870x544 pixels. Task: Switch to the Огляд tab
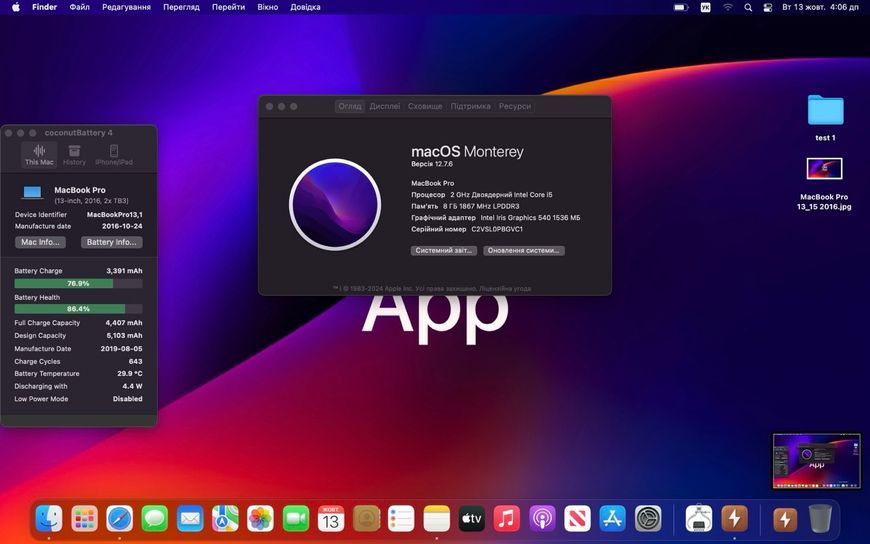click(350, 106)
